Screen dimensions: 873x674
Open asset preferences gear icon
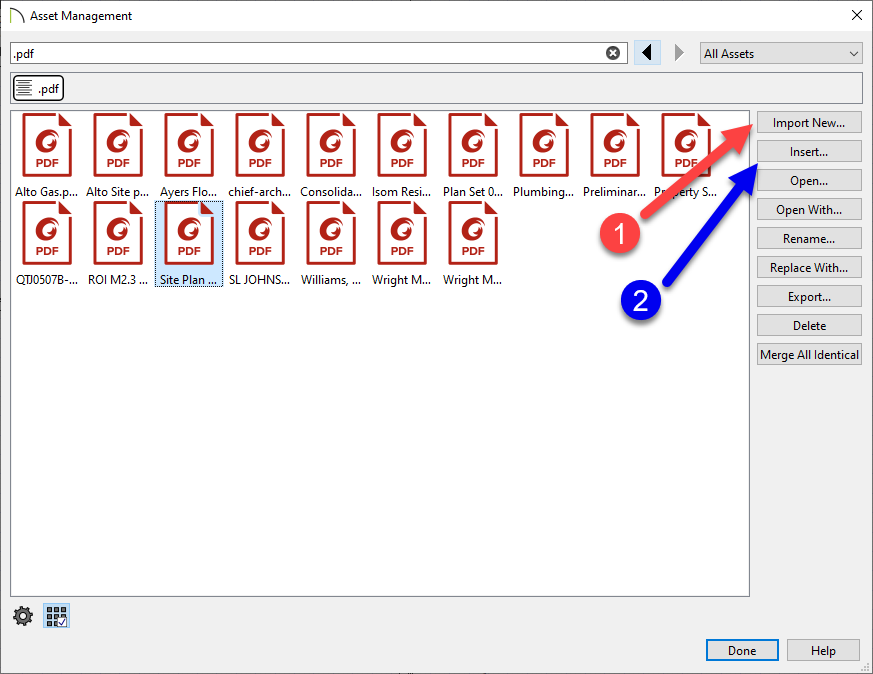[x=23, y=616]
